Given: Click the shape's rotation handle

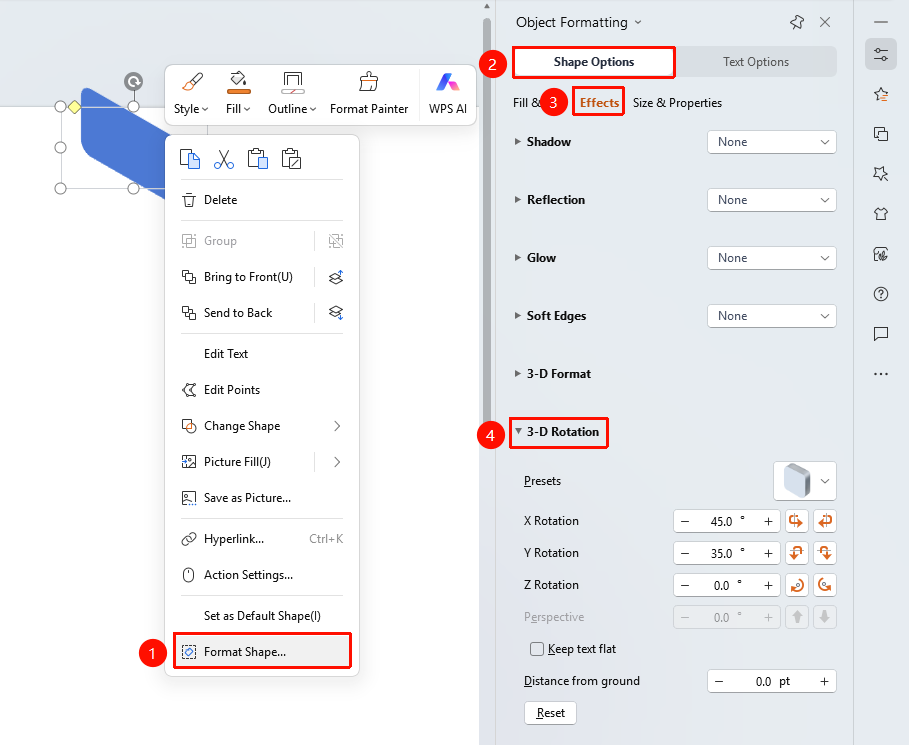Looking at the screenshot, I should click(133, 82).
